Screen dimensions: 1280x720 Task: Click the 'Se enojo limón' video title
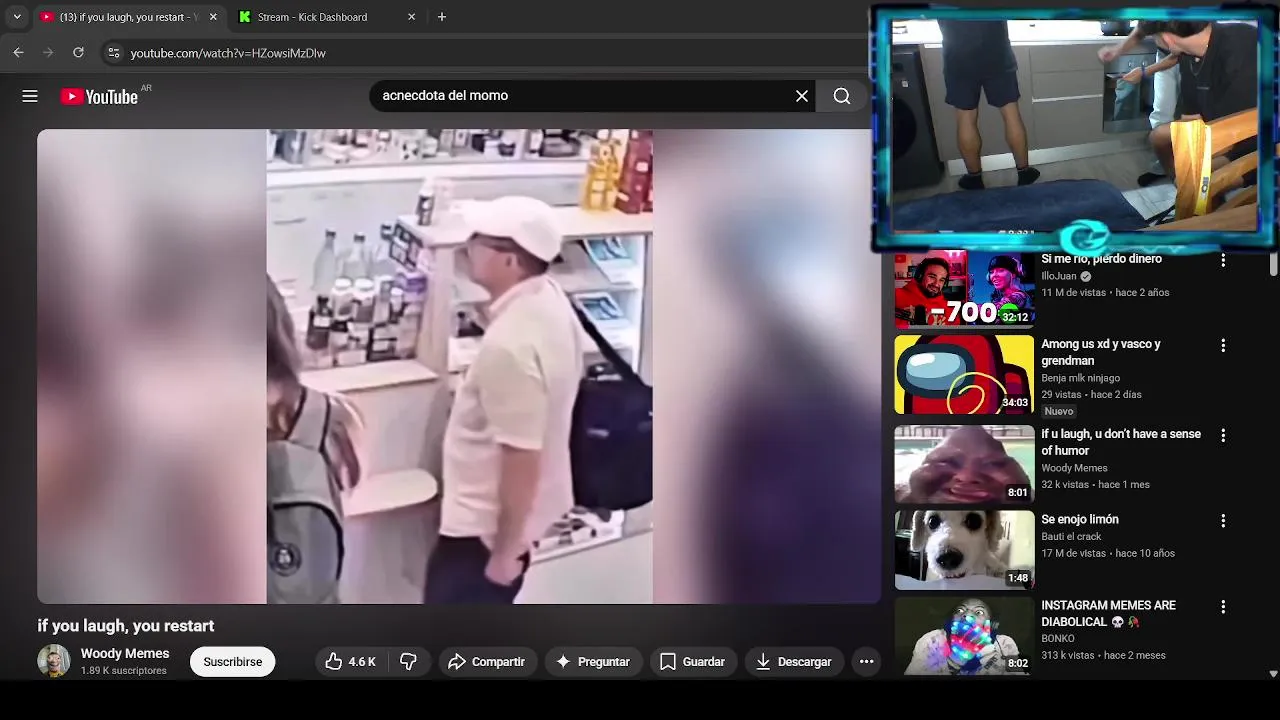1080,520
